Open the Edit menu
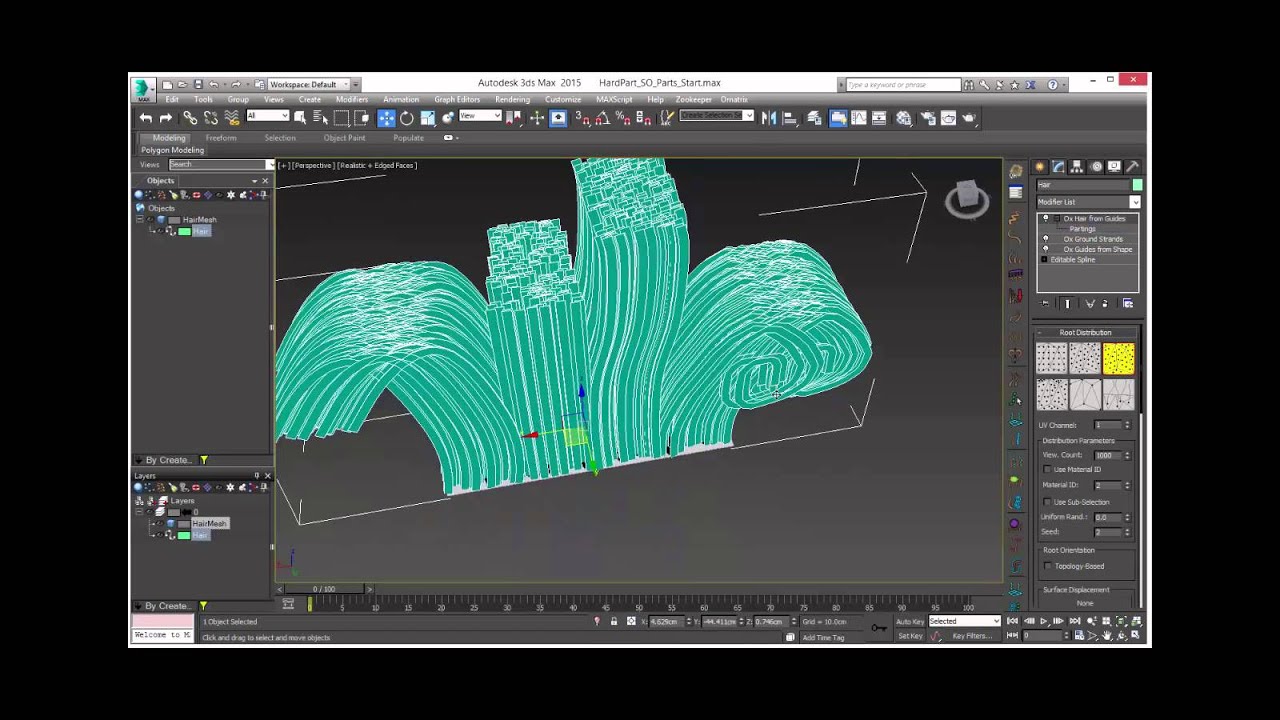This screenshot has width=1280, height=720. click(172, 99)
